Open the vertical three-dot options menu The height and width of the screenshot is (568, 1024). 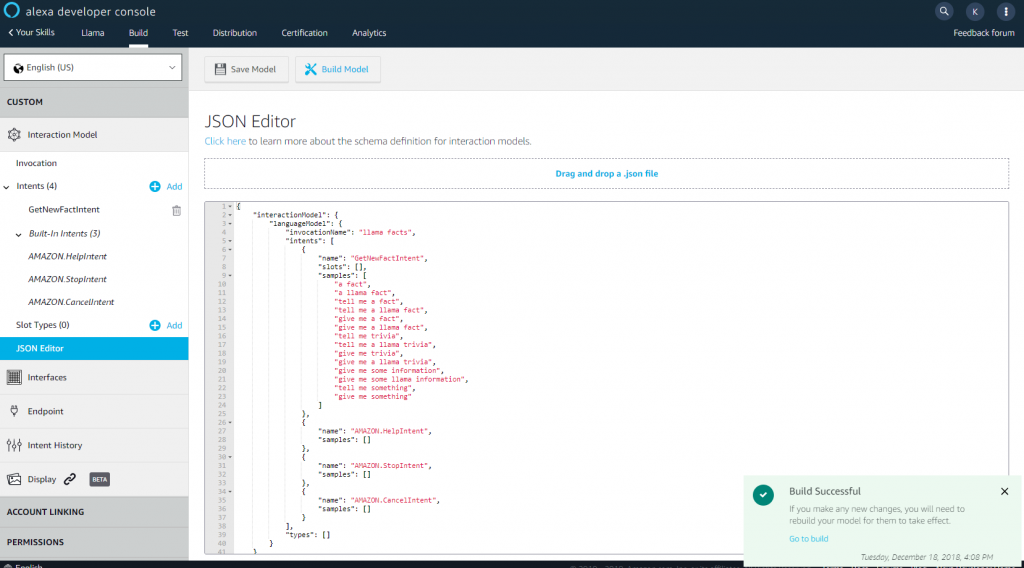pos(1006,11)
